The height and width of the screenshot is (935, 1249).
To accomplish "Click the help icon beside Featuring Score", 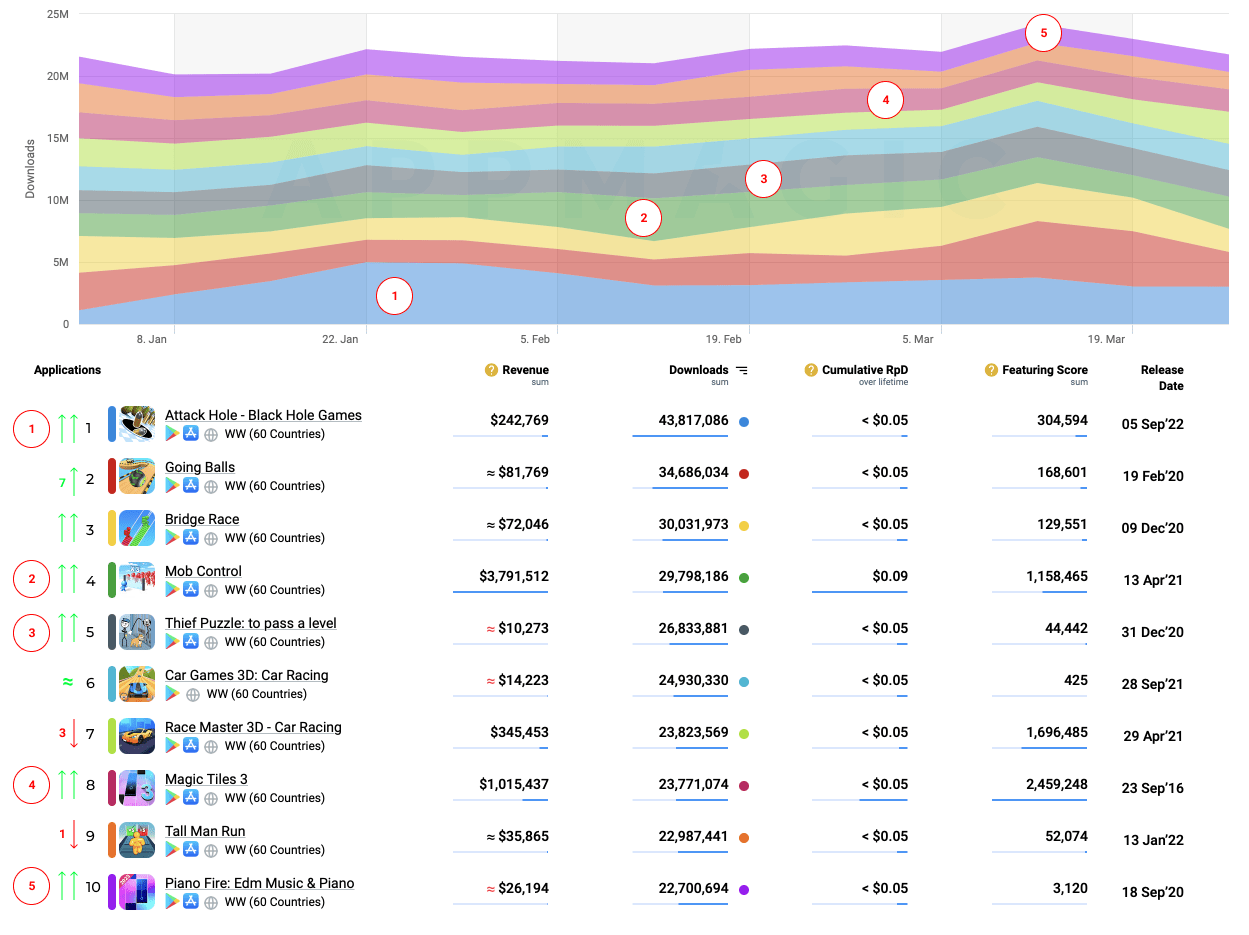I will pyautogui.click(x=991, y=370).
